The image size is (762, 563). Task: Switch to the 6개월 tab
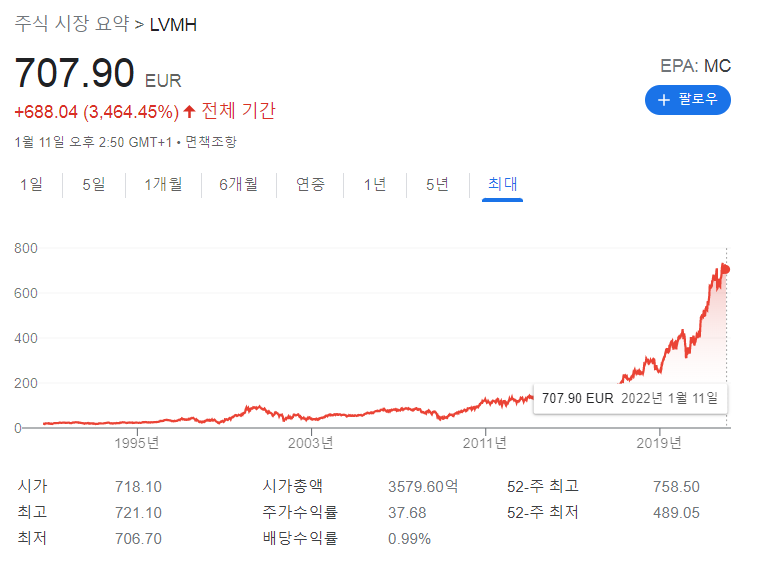(239, 185)
